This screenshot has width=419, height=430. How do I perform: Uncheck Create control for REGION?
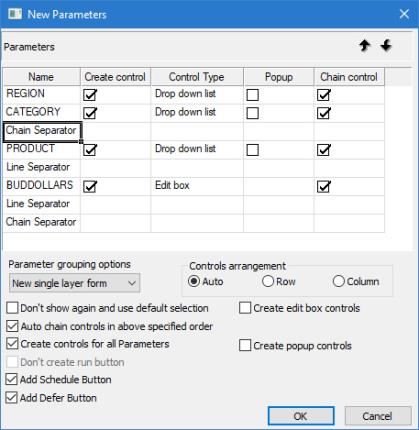90,95
